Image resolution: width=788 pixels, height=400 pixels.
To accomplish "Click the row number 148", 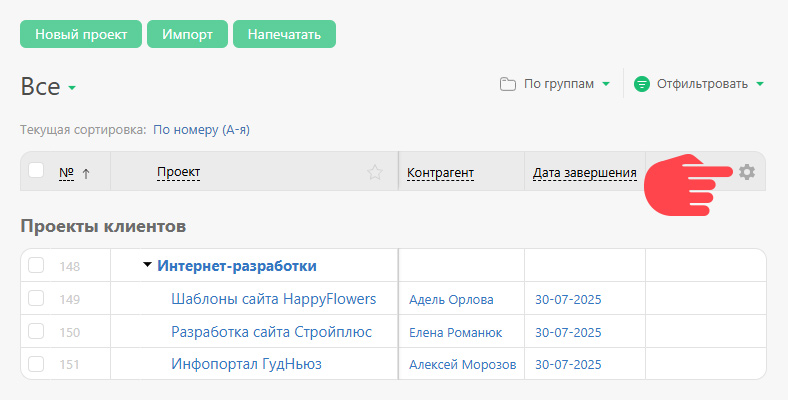I will tap(69, 266).
